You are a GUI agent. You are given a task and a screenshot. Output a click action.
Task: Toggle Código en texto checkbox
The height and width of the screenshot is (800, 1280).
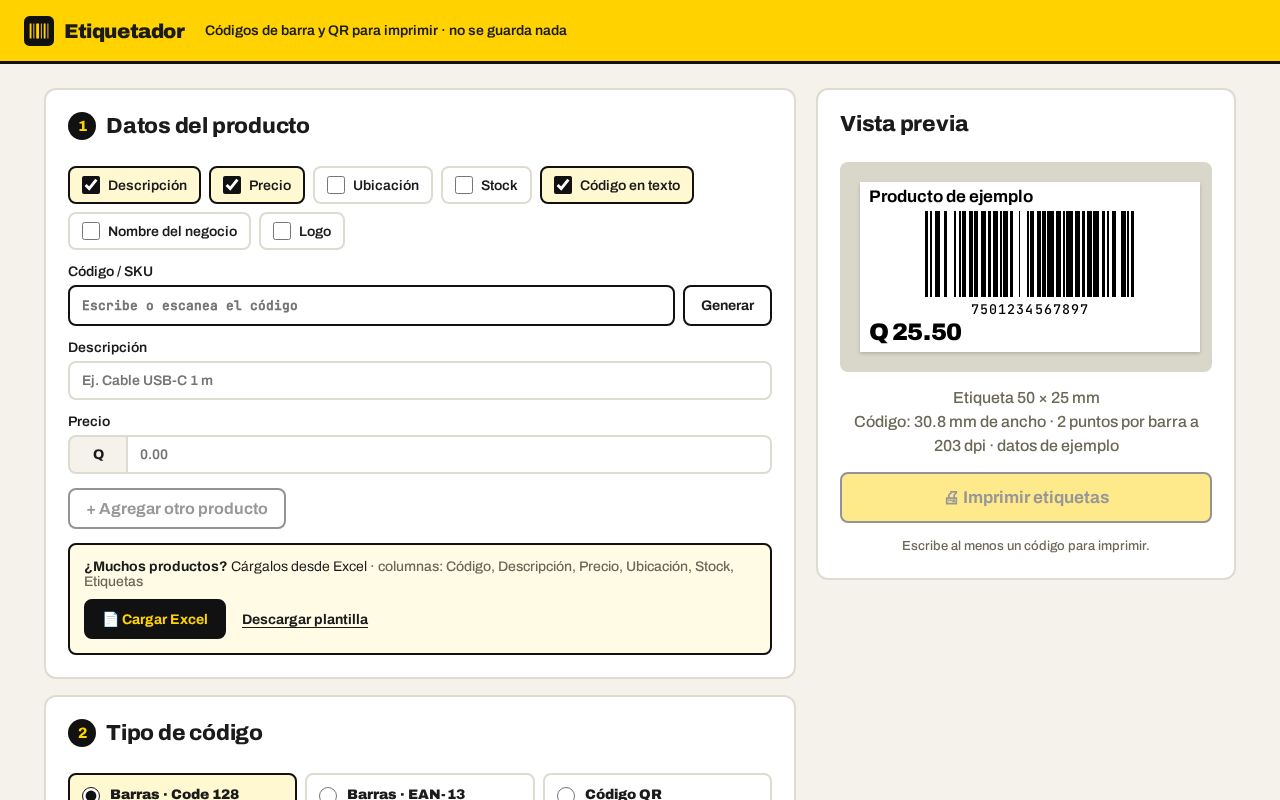pyautogui.click(x=563, y=185)
